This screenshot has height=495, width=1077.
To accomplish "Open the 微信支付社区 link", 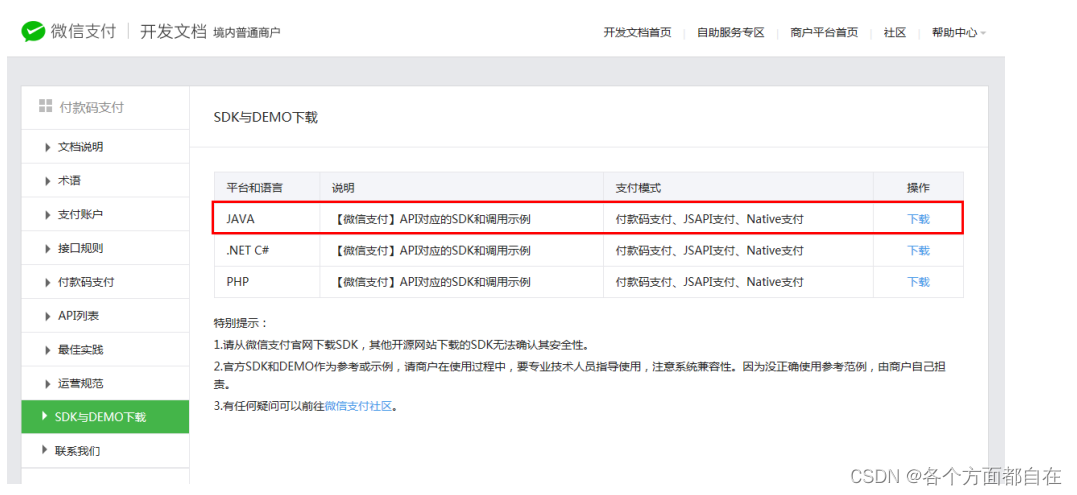I will click(358, 406).
